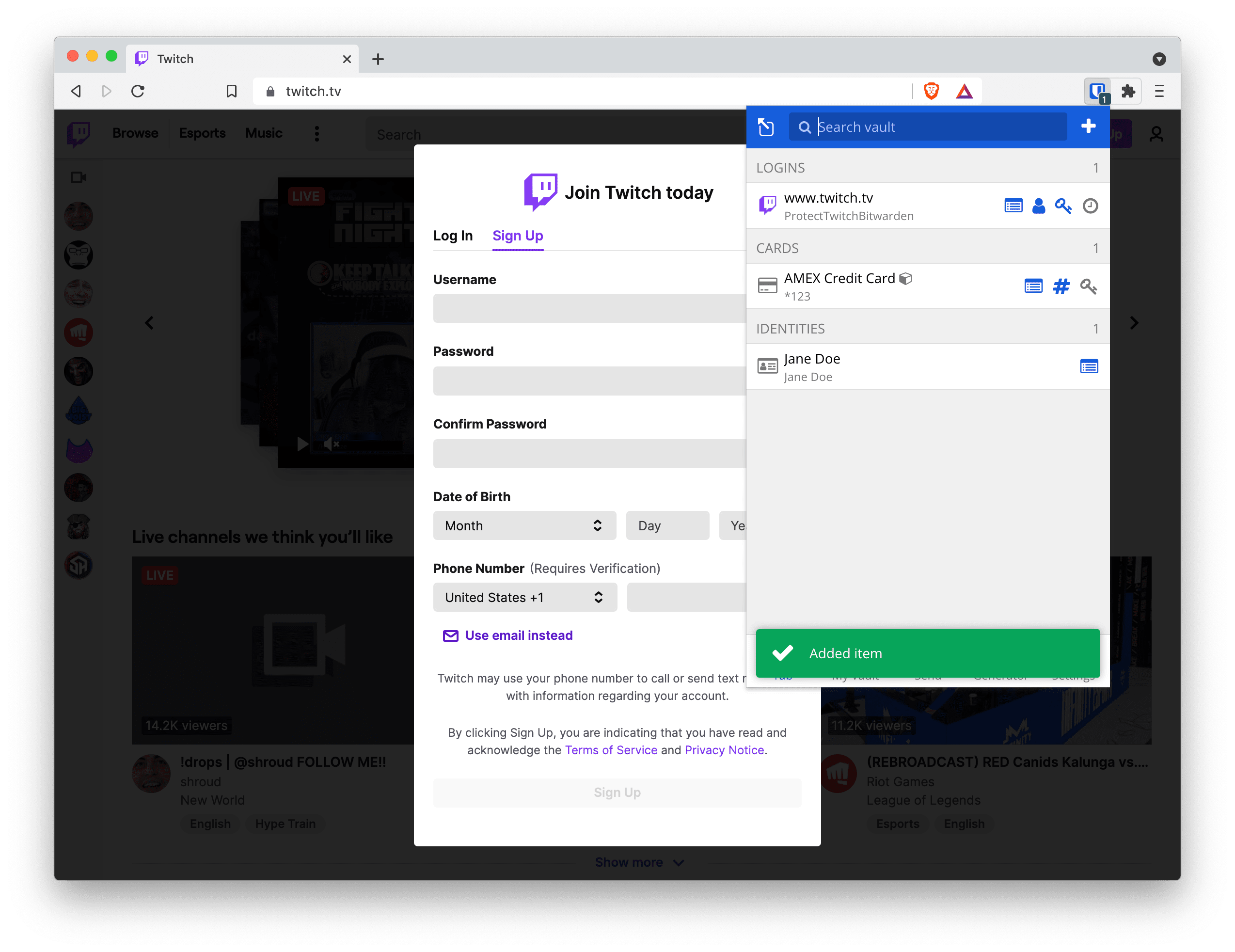1235x952 pixels.
Task: Click the Search vault field
Action: 927,127
